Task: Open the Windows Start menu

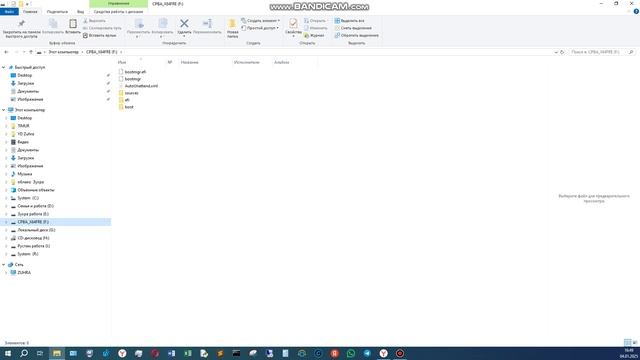Action: 8,353
